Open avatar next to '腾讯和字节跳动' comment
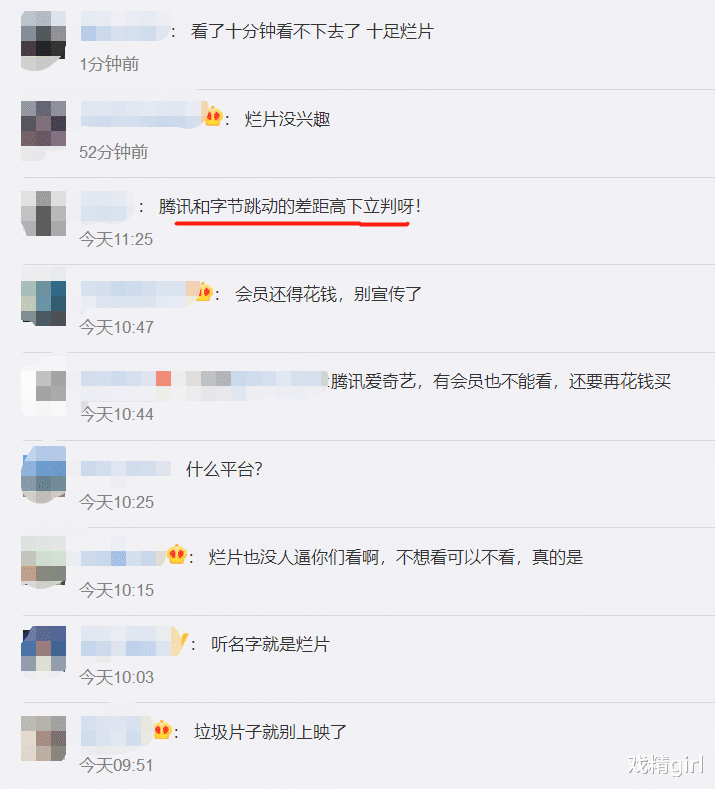 [43, 213]
